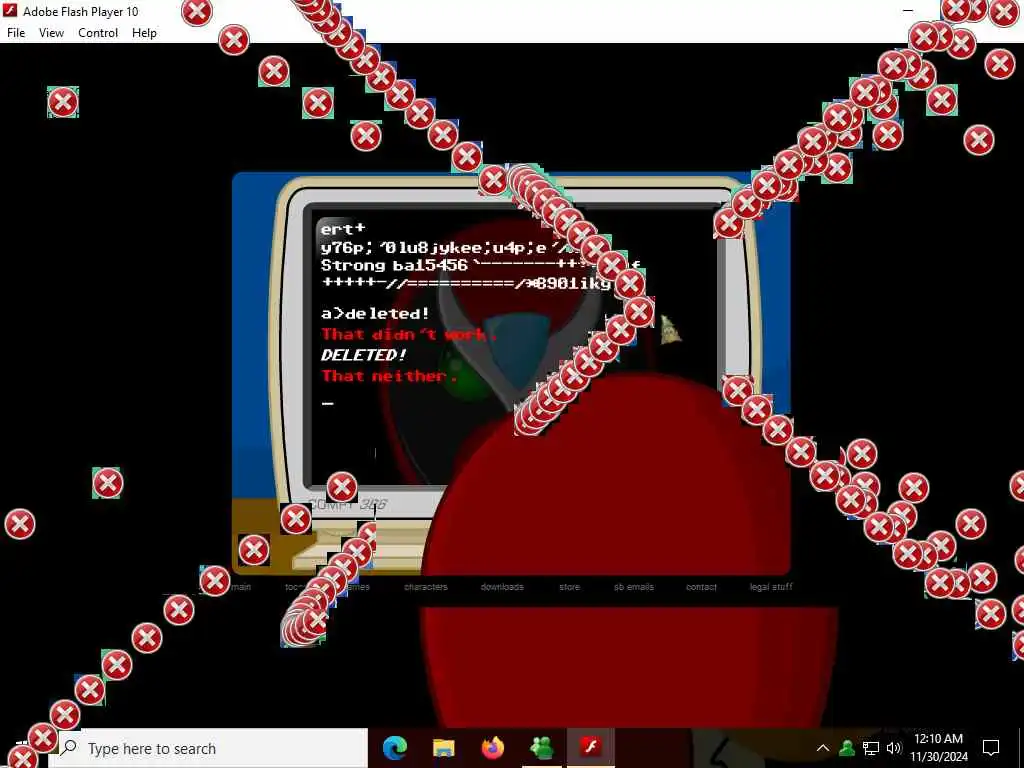
Task: Open the 'sb emails' navigation link
Action: pos(633,586)
